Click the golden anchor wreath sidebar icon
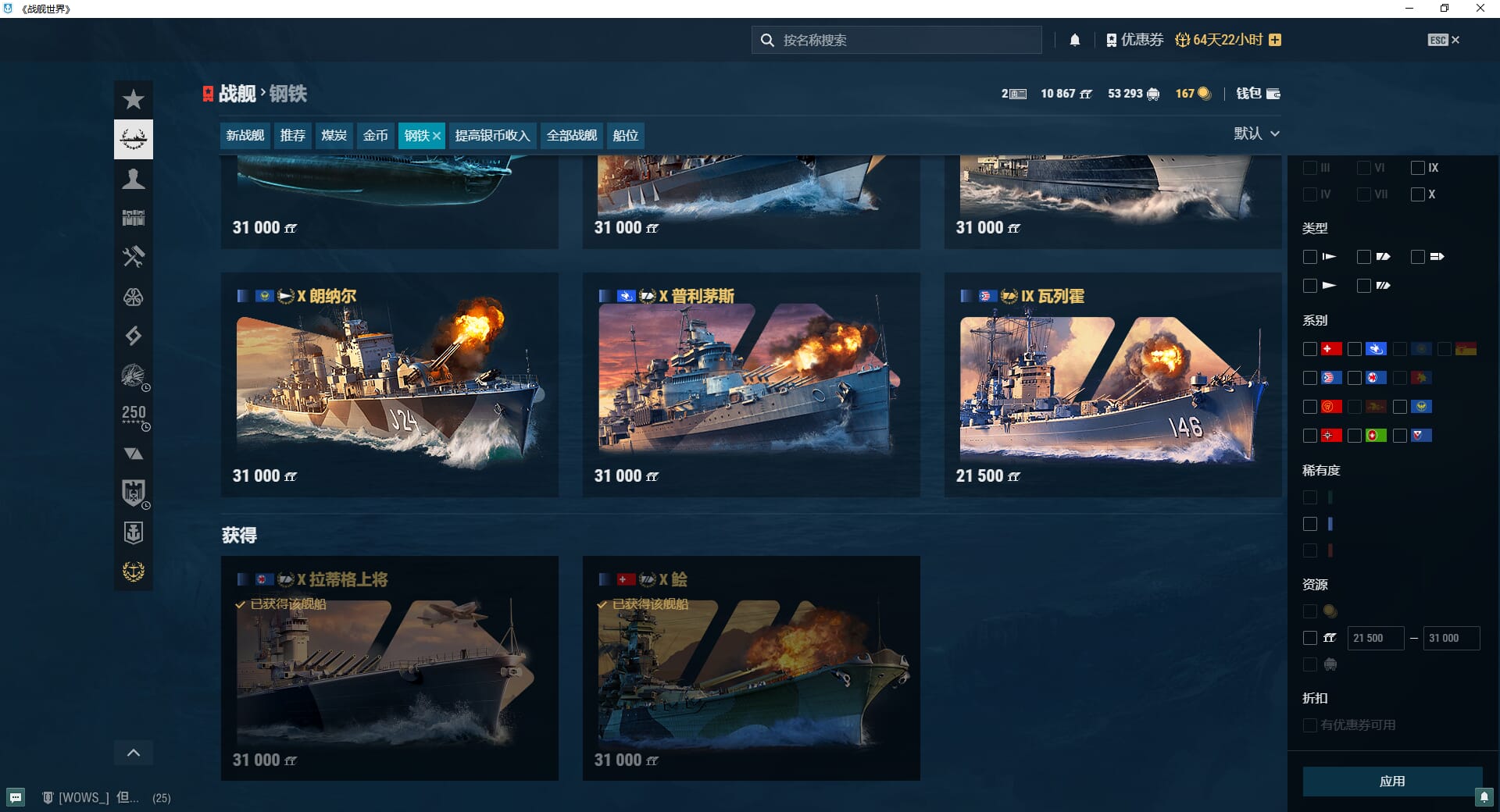Screen dimensions: 1500x812 coord(134,572)
